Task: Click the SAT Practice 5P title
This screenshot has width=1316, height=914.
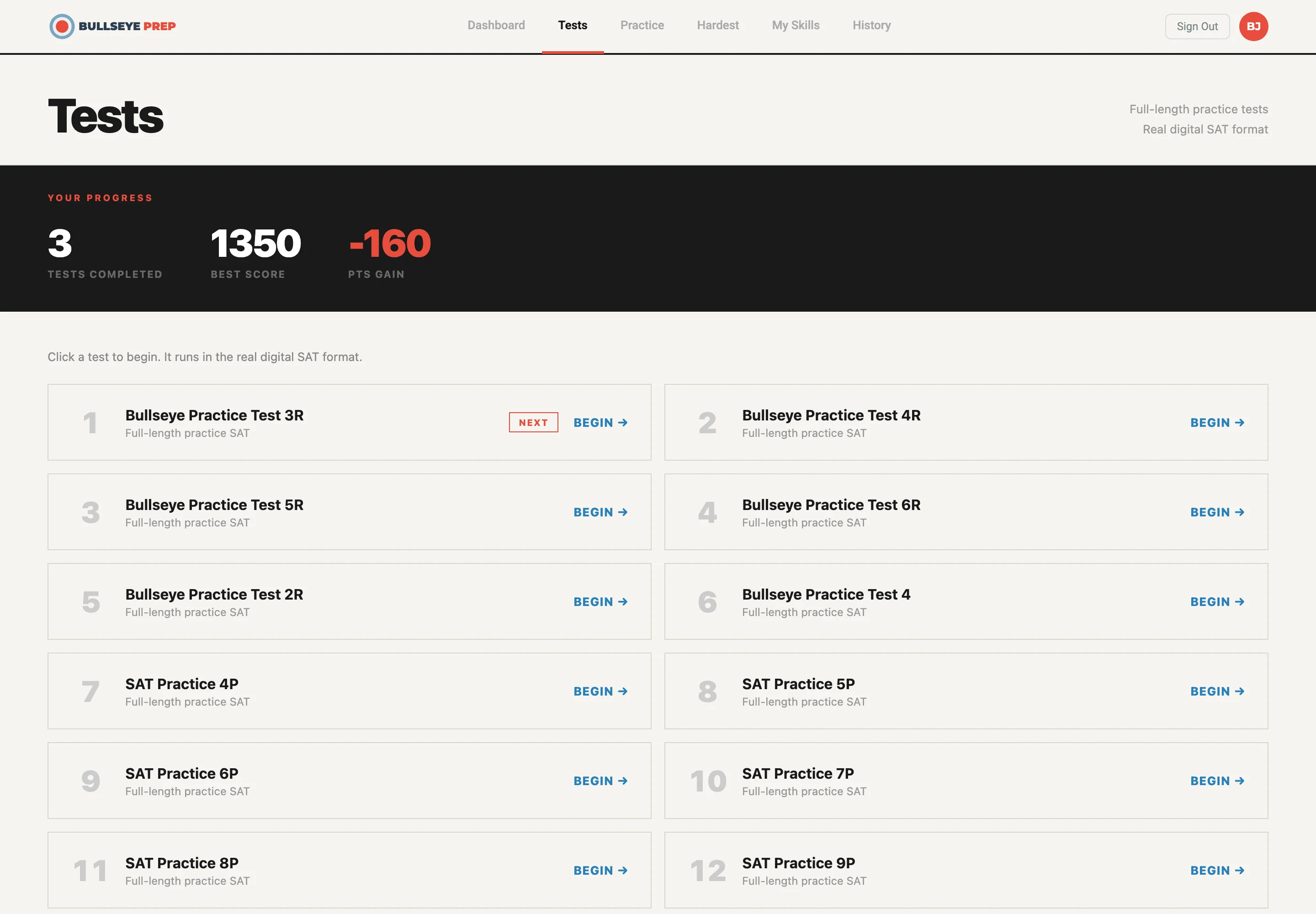Action: 798,684
